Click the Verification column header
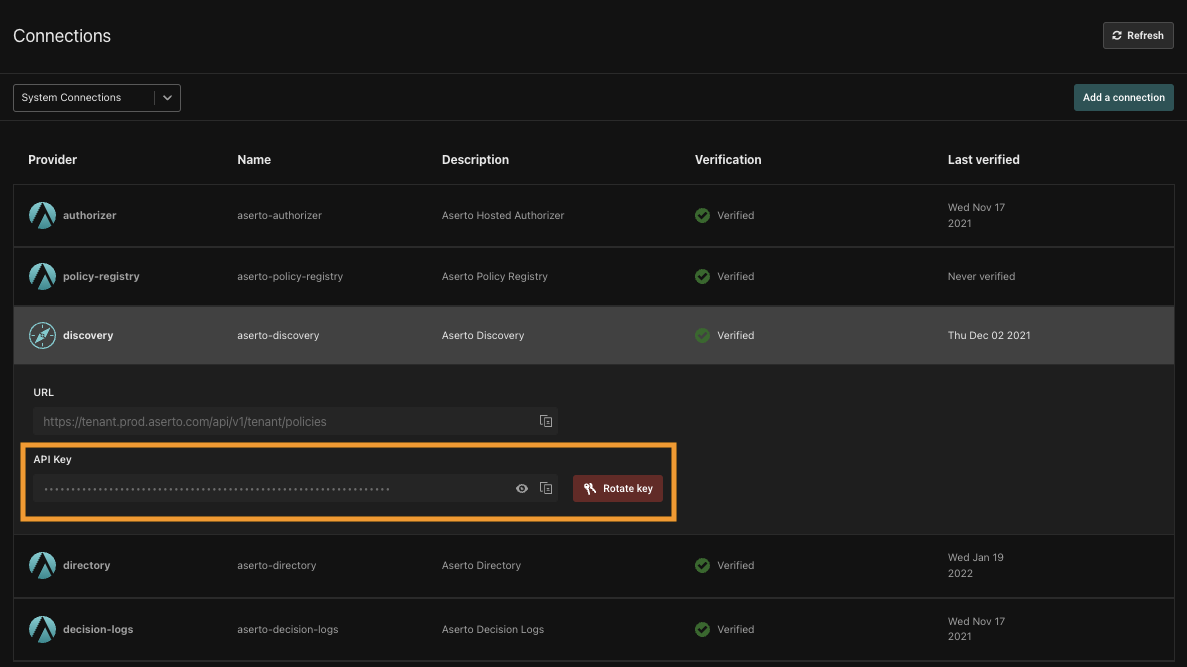Image resolution: width=1187 pixels, height=667 pixels. pos(728,160)
